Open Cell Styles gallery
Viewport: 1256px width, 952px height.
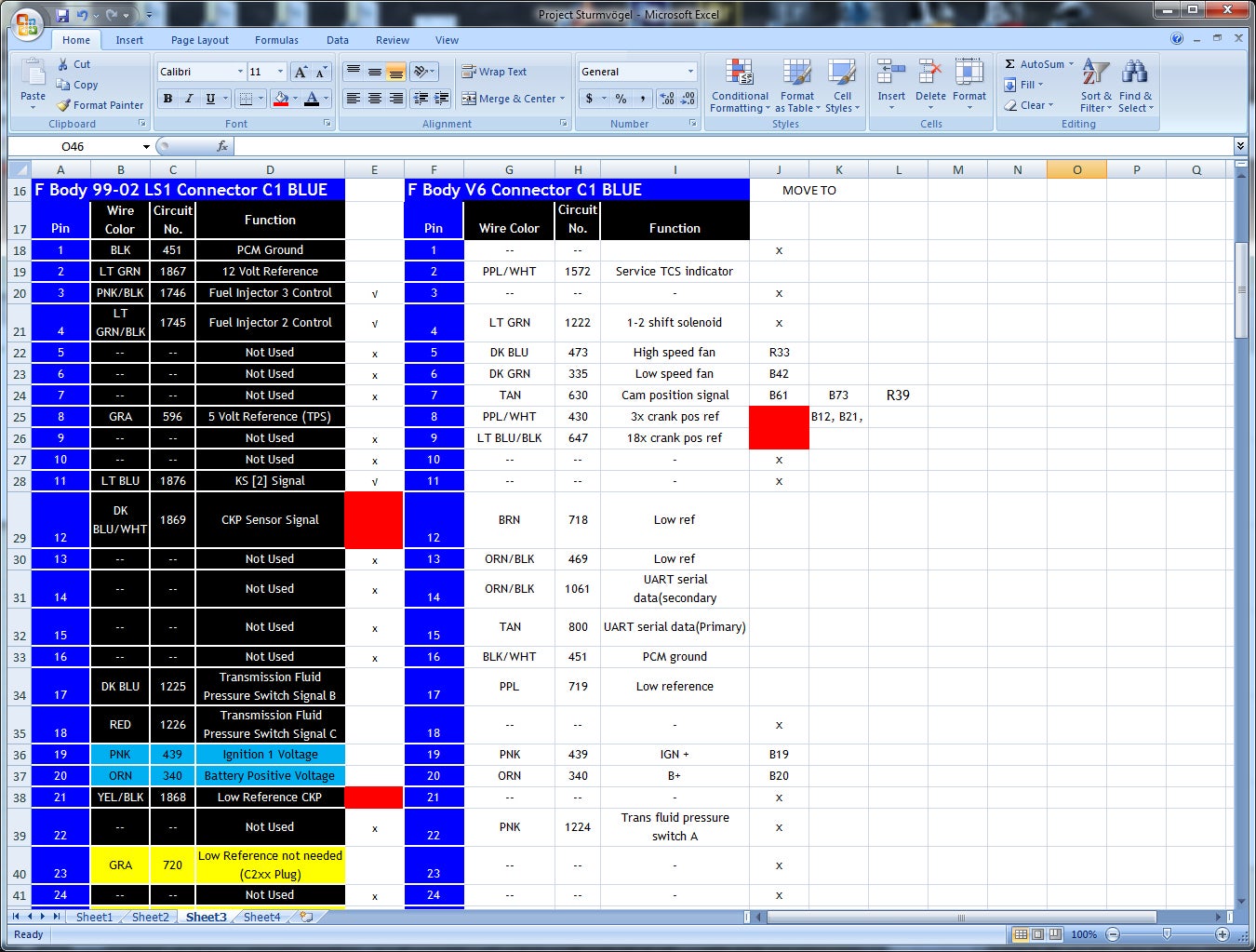[x=842, y=87]
